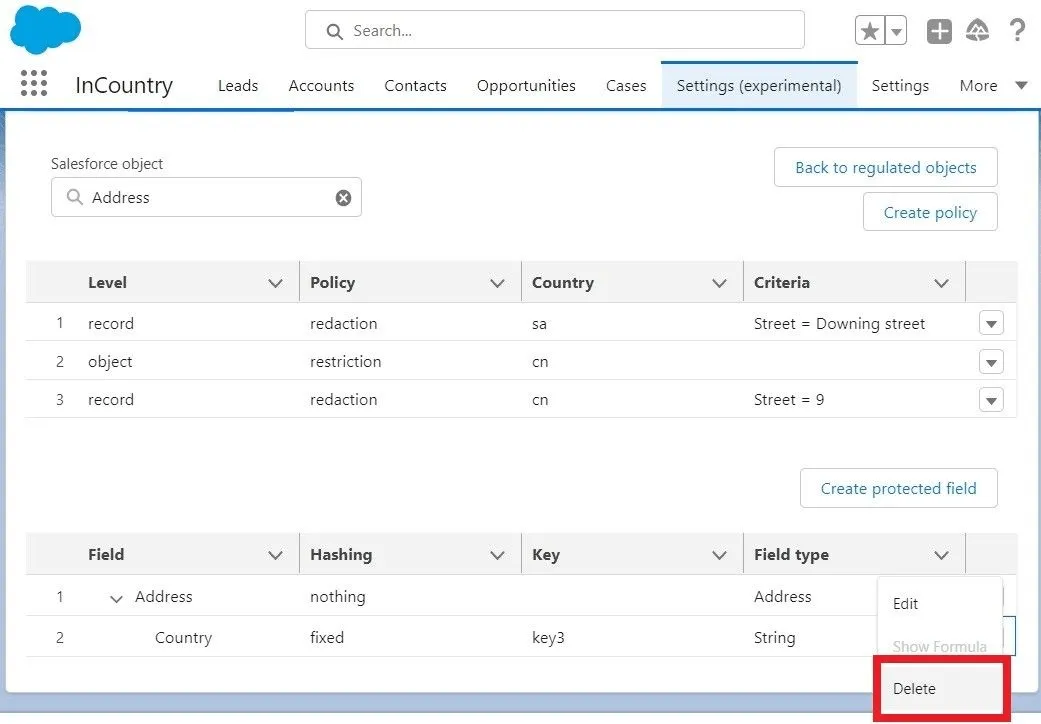This screenshot has height=724, width=1041.
Task: Switch to the Opportunities tab
Action: (526, 86)
